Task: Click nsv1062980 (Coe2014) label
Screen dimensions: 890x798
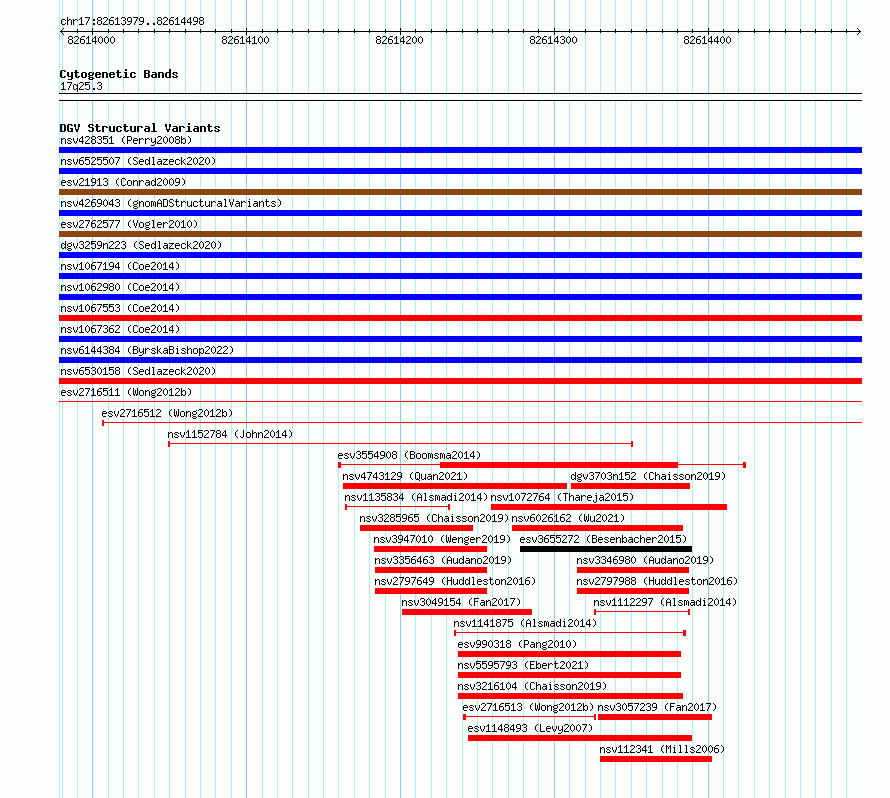Action: click(x=120, y=287)
